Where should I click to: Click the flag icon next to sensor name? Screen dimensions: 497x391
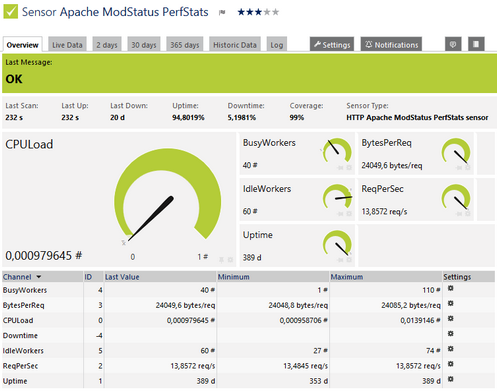[x=222, y=13]
